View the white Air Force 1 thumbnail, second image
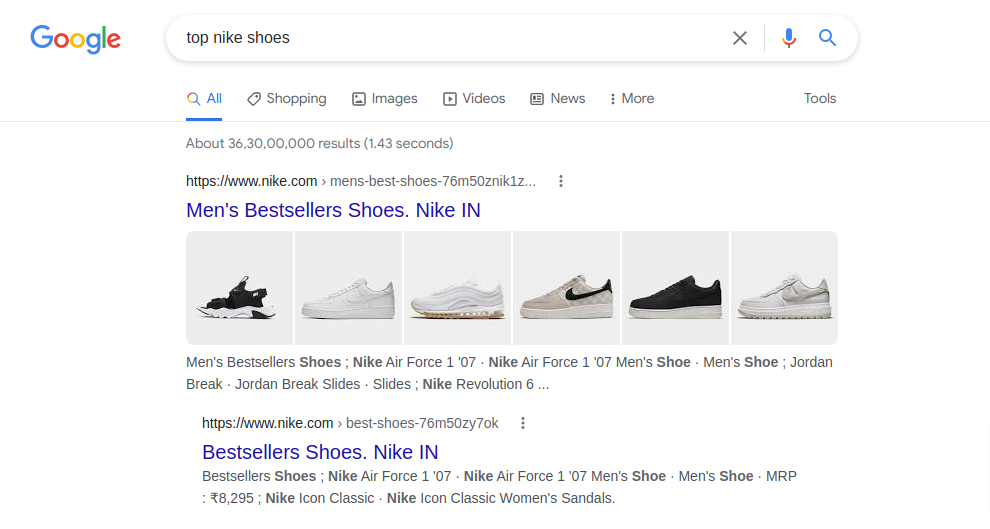 click(x=349, y=288)
